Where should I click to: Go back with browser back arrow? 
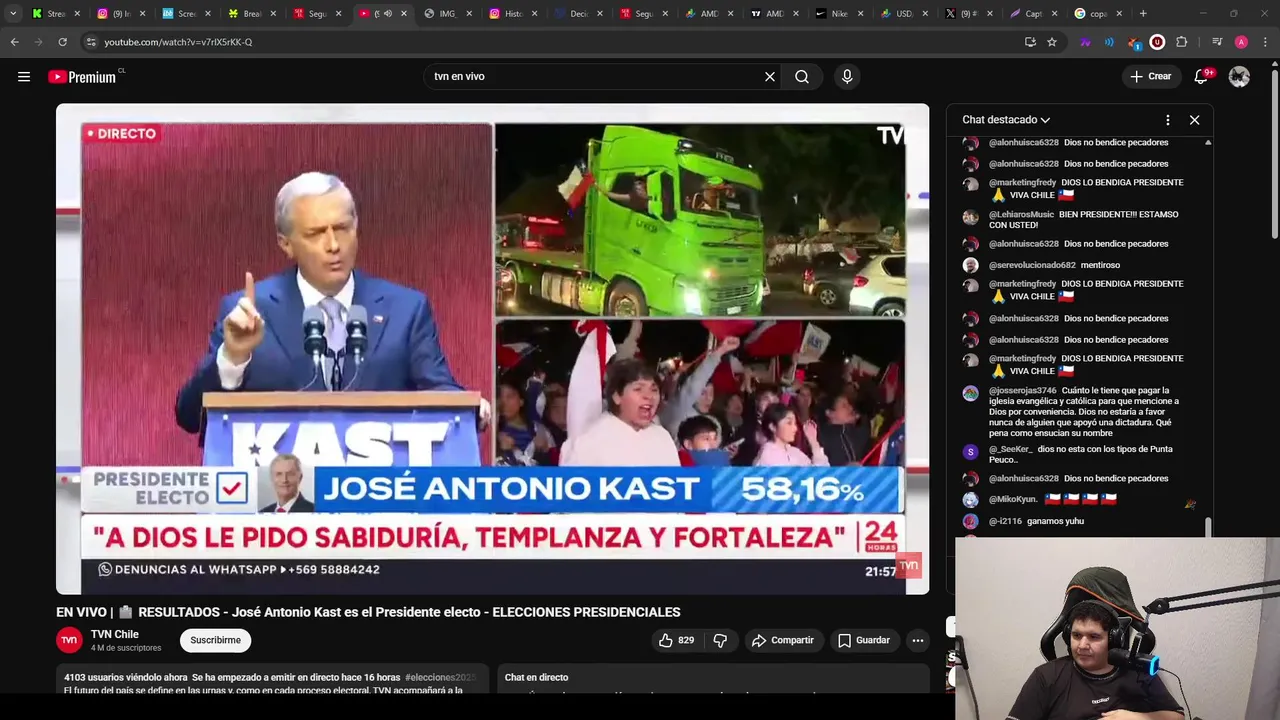tap(14, 42)
